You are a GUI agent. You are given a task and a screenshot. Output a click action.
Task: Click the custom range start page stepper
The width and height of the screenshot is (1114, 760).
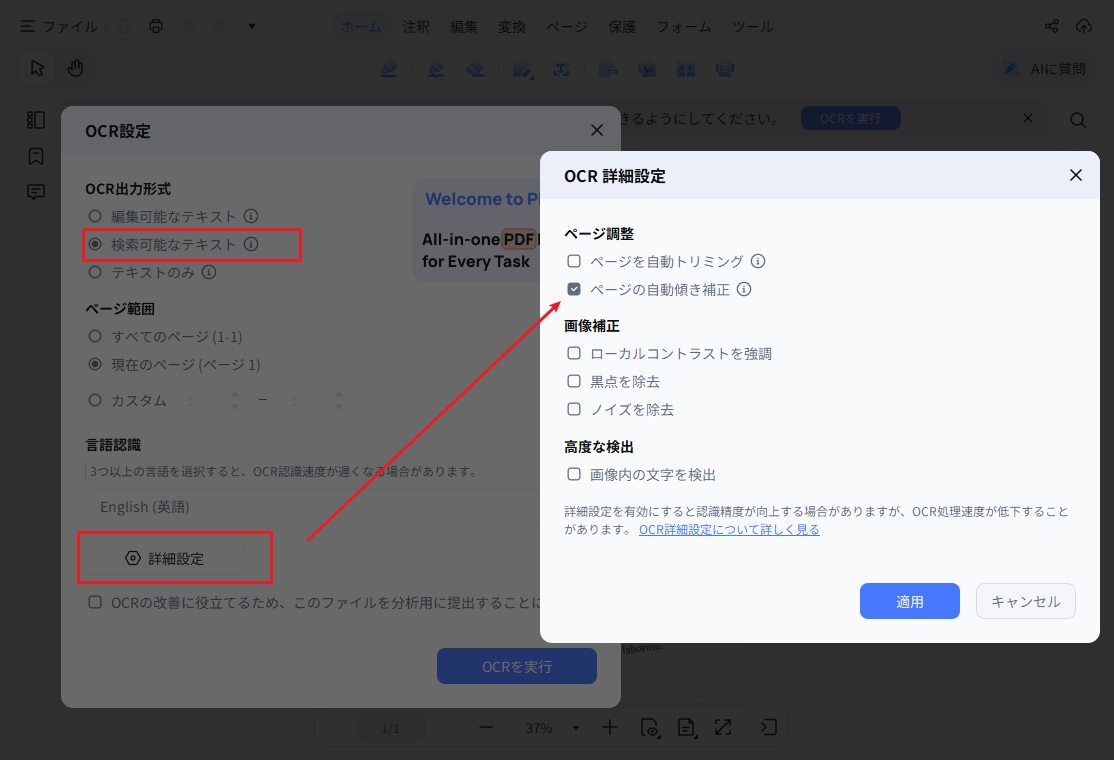coord(234,401)
